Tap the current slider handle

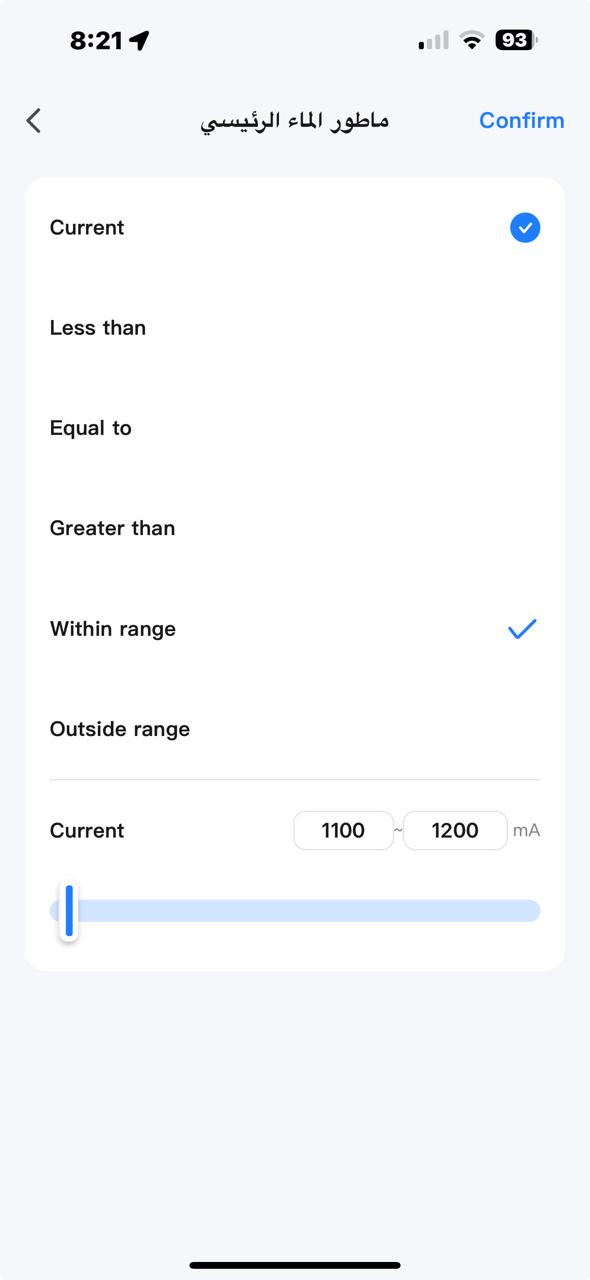[69, 910]
